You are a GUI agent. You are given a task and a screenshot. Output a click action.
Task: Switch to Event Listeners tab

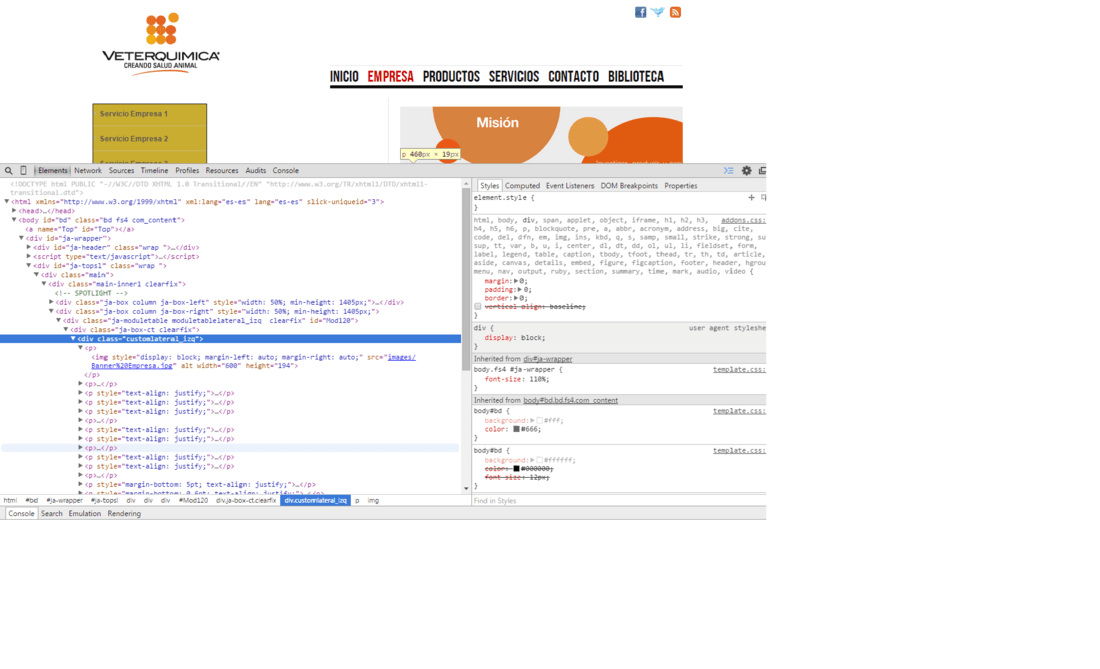click(570, 186)
